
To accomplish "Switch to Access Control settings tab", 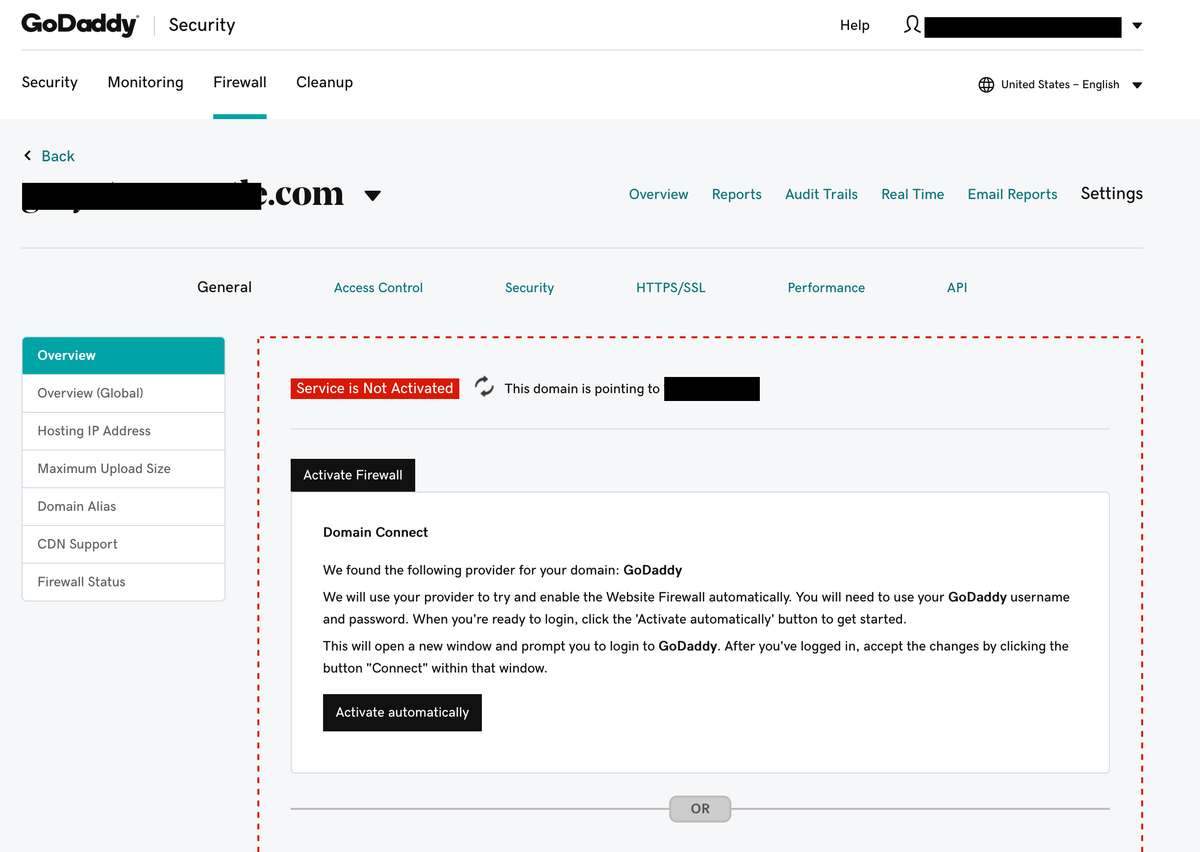I will pos(378,288).
